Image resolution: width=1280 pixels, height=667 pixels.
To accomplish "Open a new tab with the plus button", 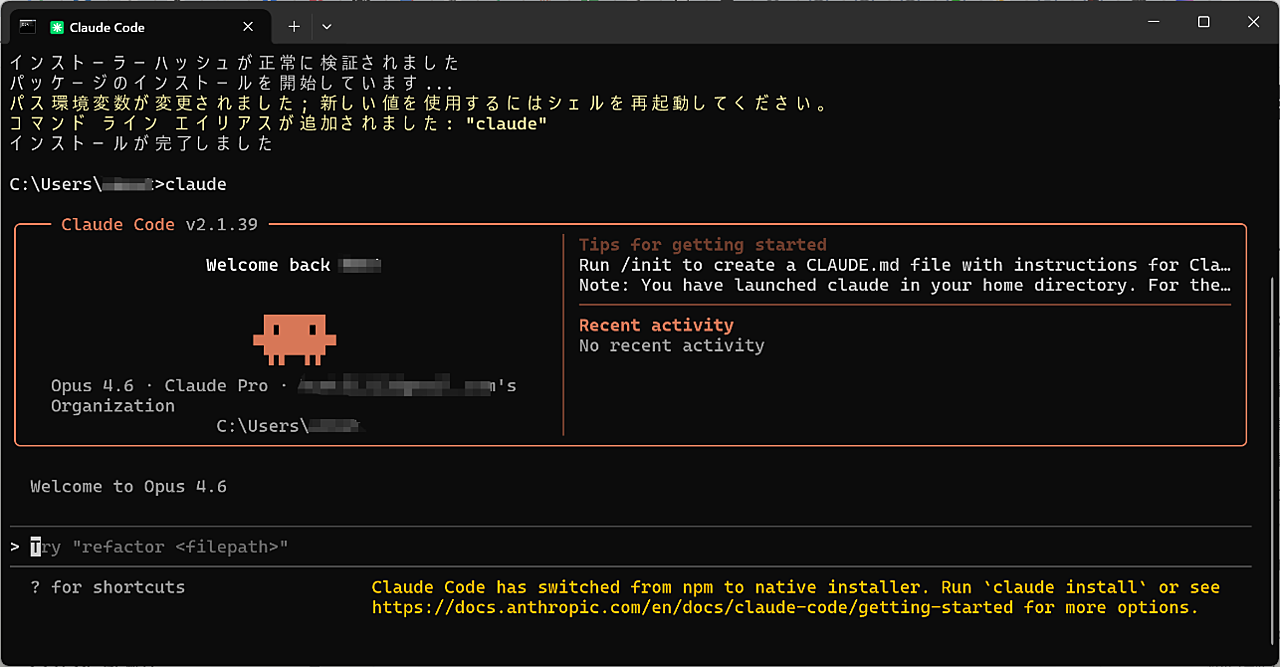I will [x=294, y=27].
